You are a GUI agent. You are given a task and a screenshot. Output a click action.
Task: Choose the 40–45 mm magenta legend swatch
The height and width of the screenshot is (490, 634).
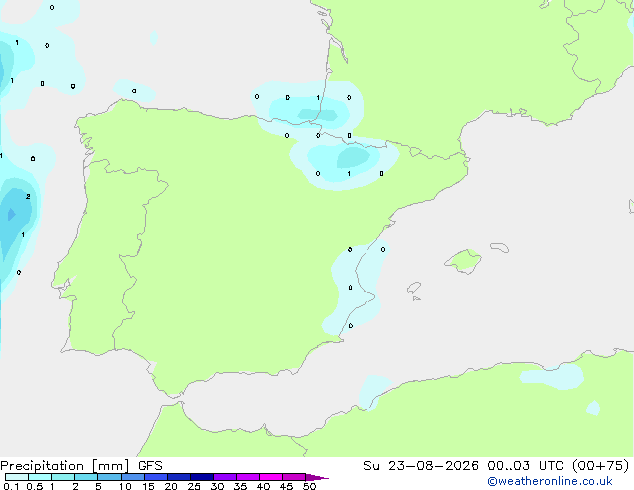271,477
